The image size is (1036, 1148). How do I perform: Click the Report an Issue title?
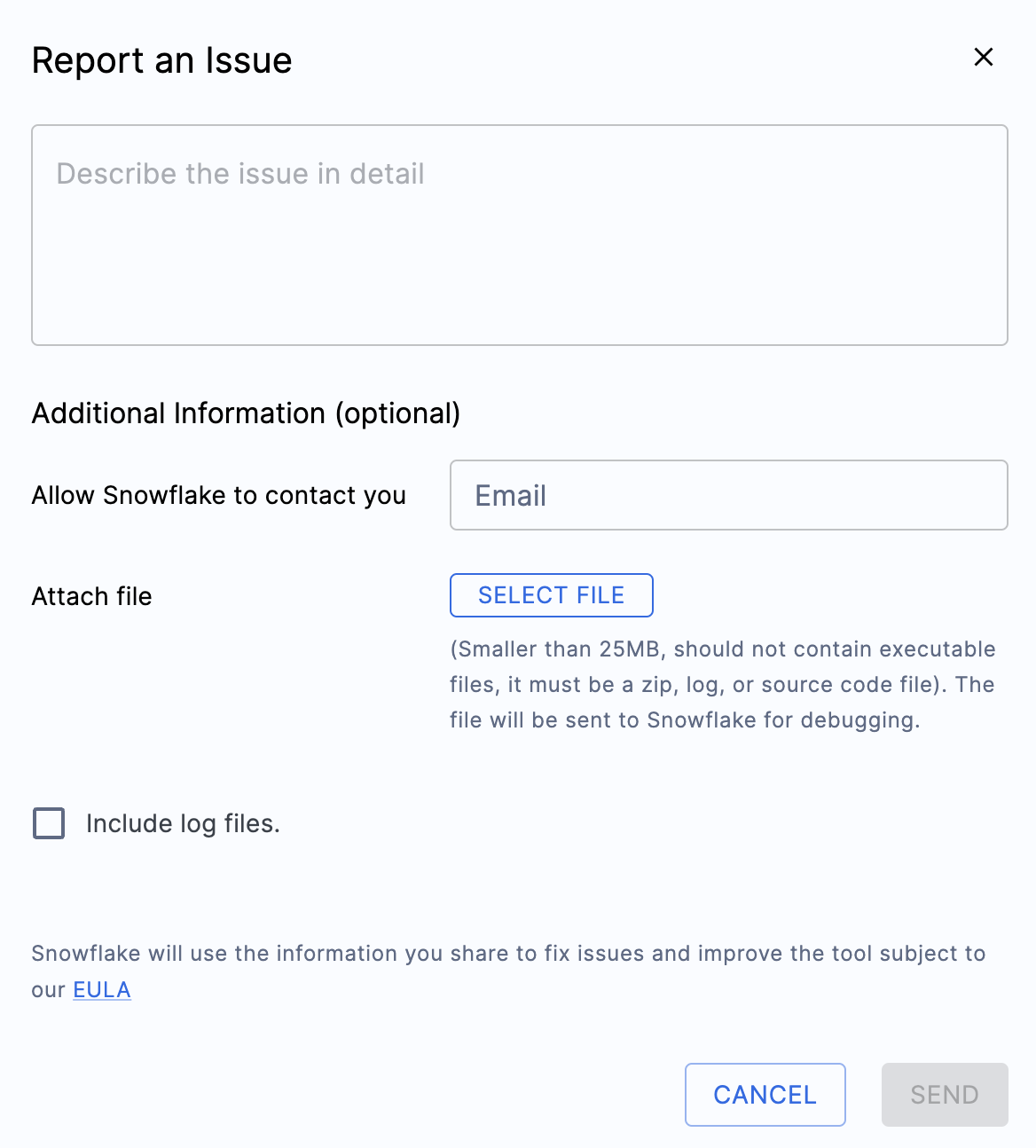(x=161, y=60)
